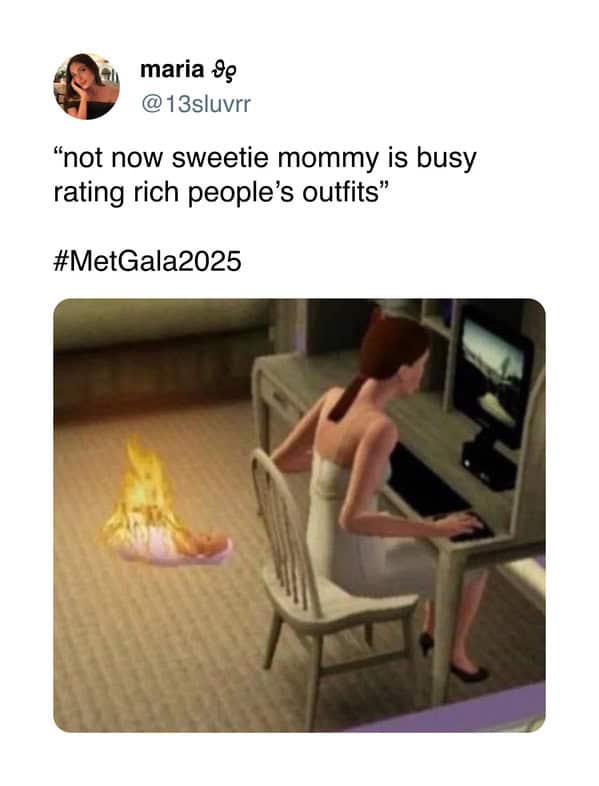Click the black computer tower beside monitor
This screenshot has width=599, height=786.
pos(488,460)
